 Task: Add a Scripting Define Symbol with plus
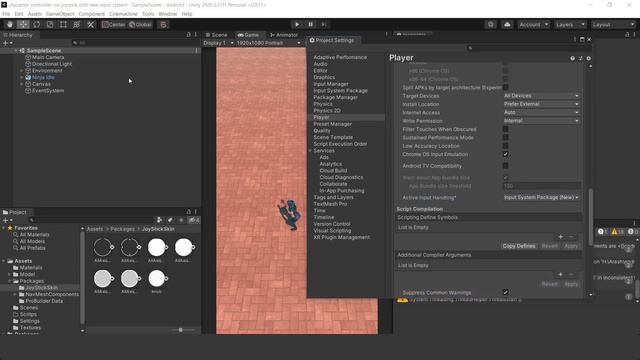click(560, 237)
